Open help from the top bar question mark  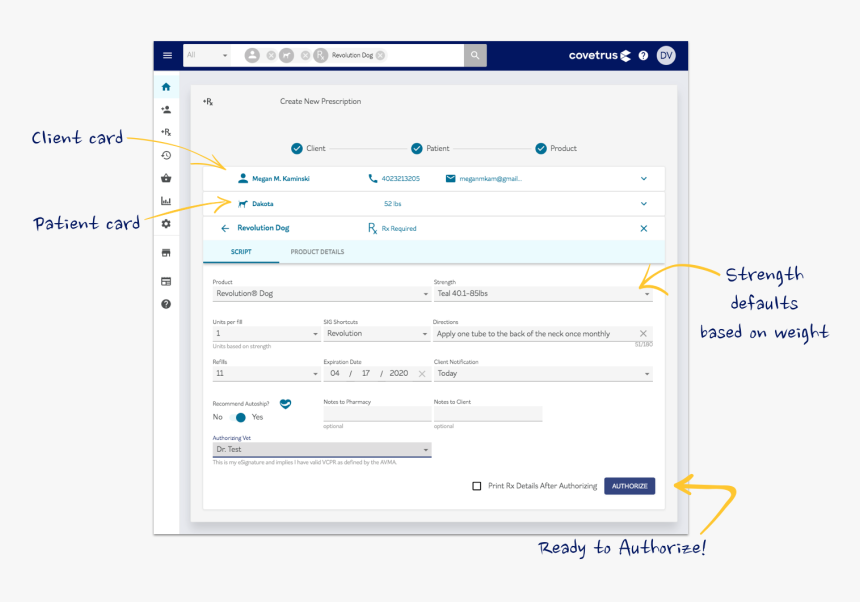point(643,55)
